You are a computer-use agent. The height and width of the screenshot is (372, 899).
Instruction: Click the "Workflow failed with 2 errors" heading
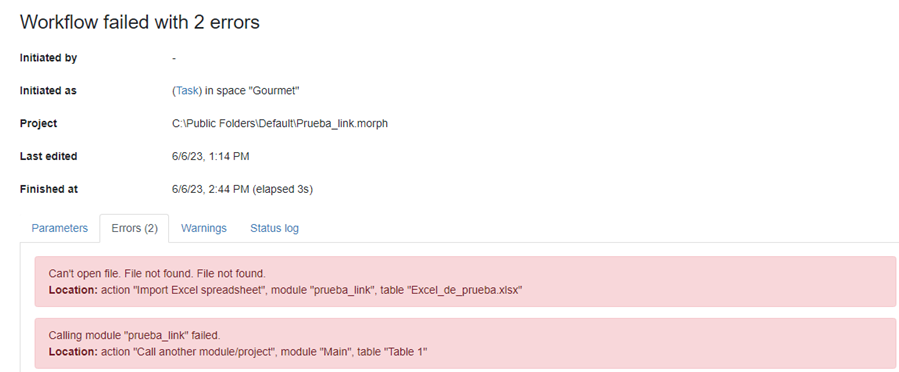coord(140,22)
